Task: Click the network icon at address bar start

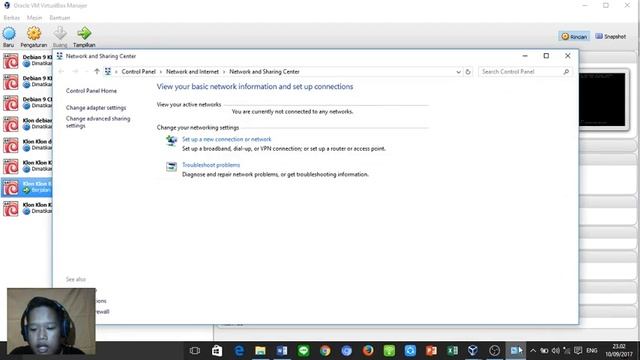Action: (108, 71)
